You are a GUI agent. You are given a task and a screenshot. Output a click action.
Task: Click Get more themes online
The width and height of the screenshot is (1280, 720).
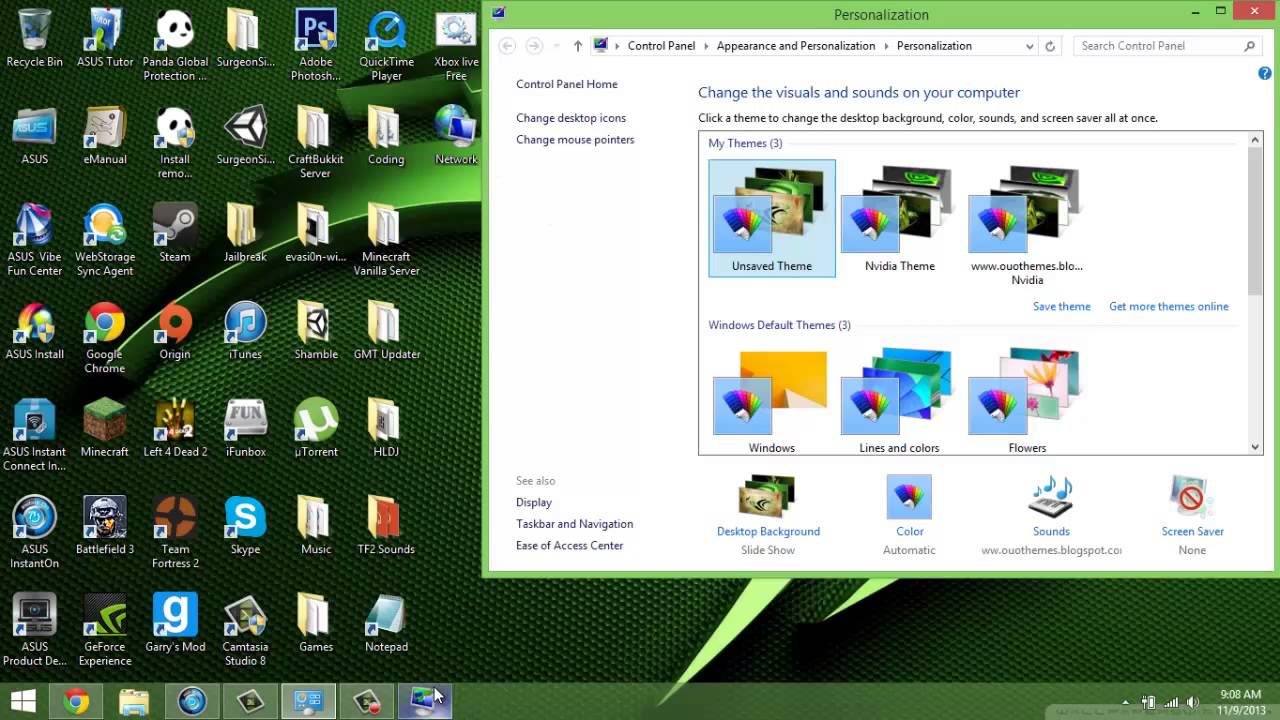tap(1168, 306)
